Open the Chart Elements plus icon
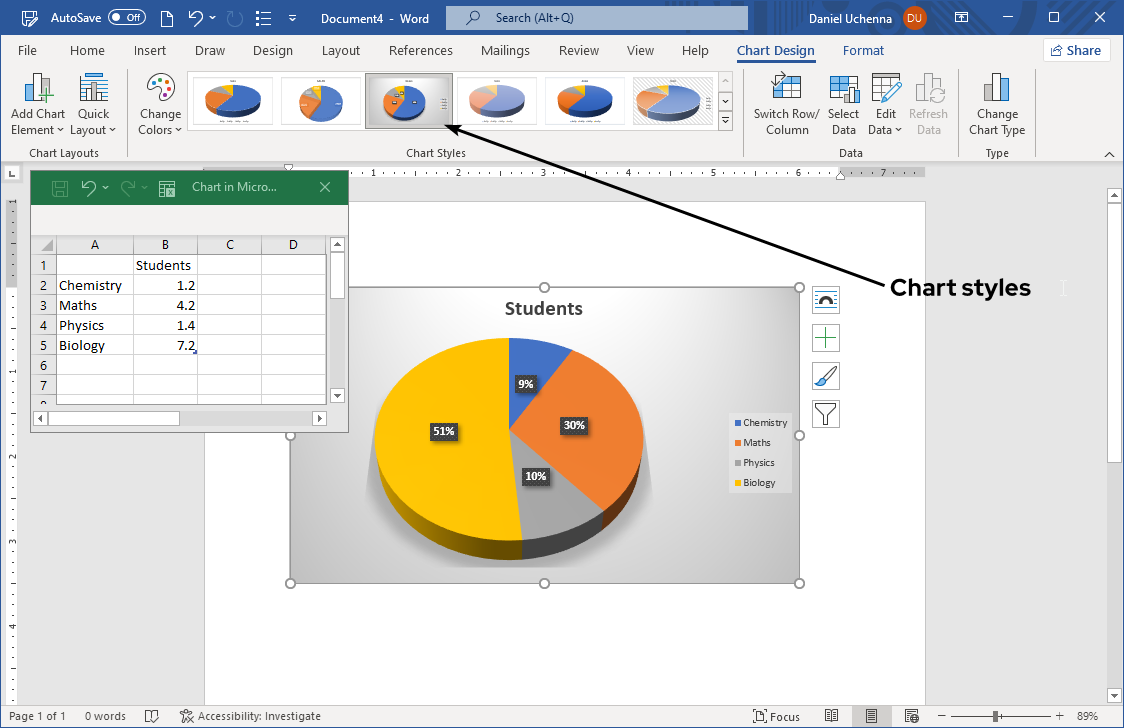Screen dimensions: 1124x728 [x=825, y=337]
